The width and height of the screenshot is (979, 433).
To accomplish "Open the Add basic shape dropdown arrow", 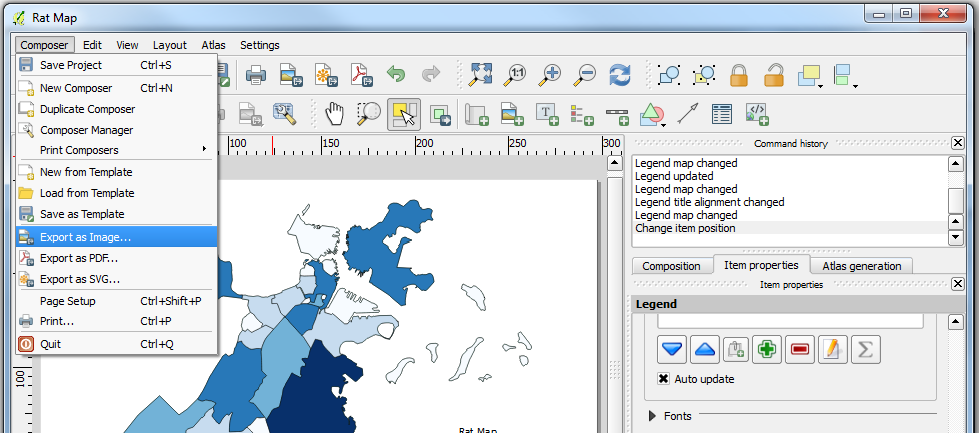I will click(x=665, y=124).
